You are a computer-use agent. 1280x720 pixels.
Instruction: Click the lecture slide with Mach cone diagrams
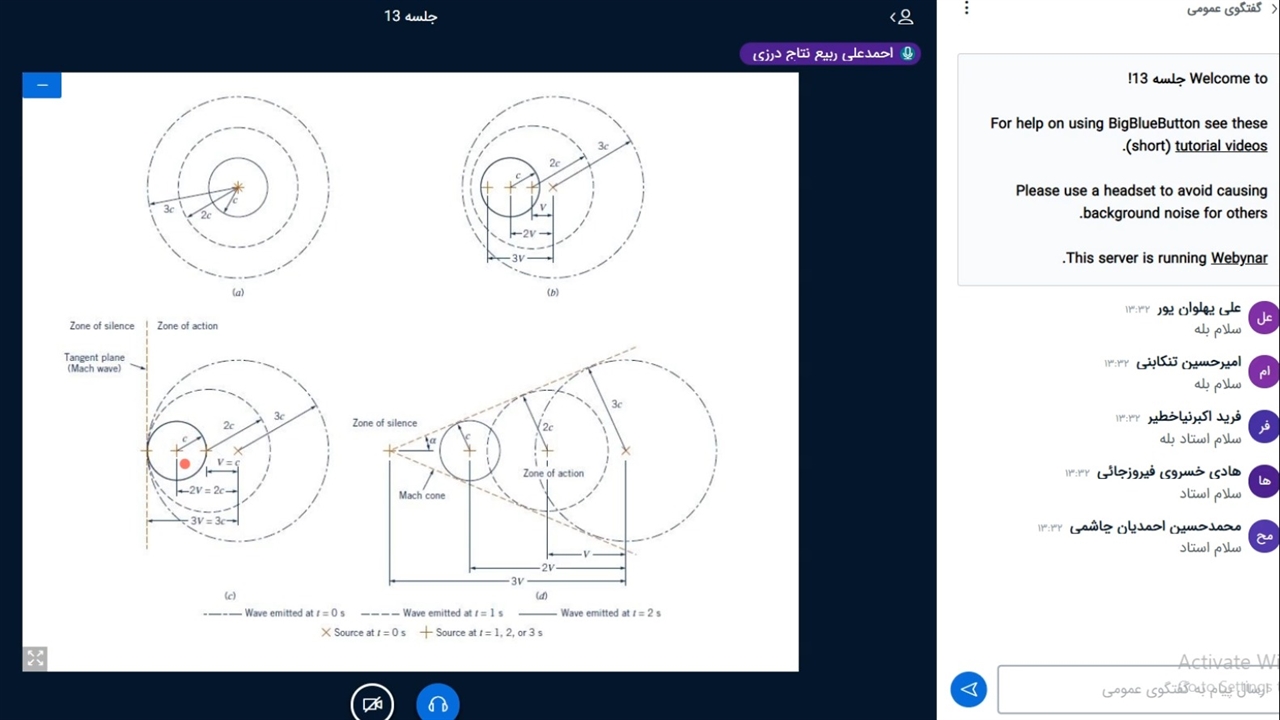click(410, 370)
